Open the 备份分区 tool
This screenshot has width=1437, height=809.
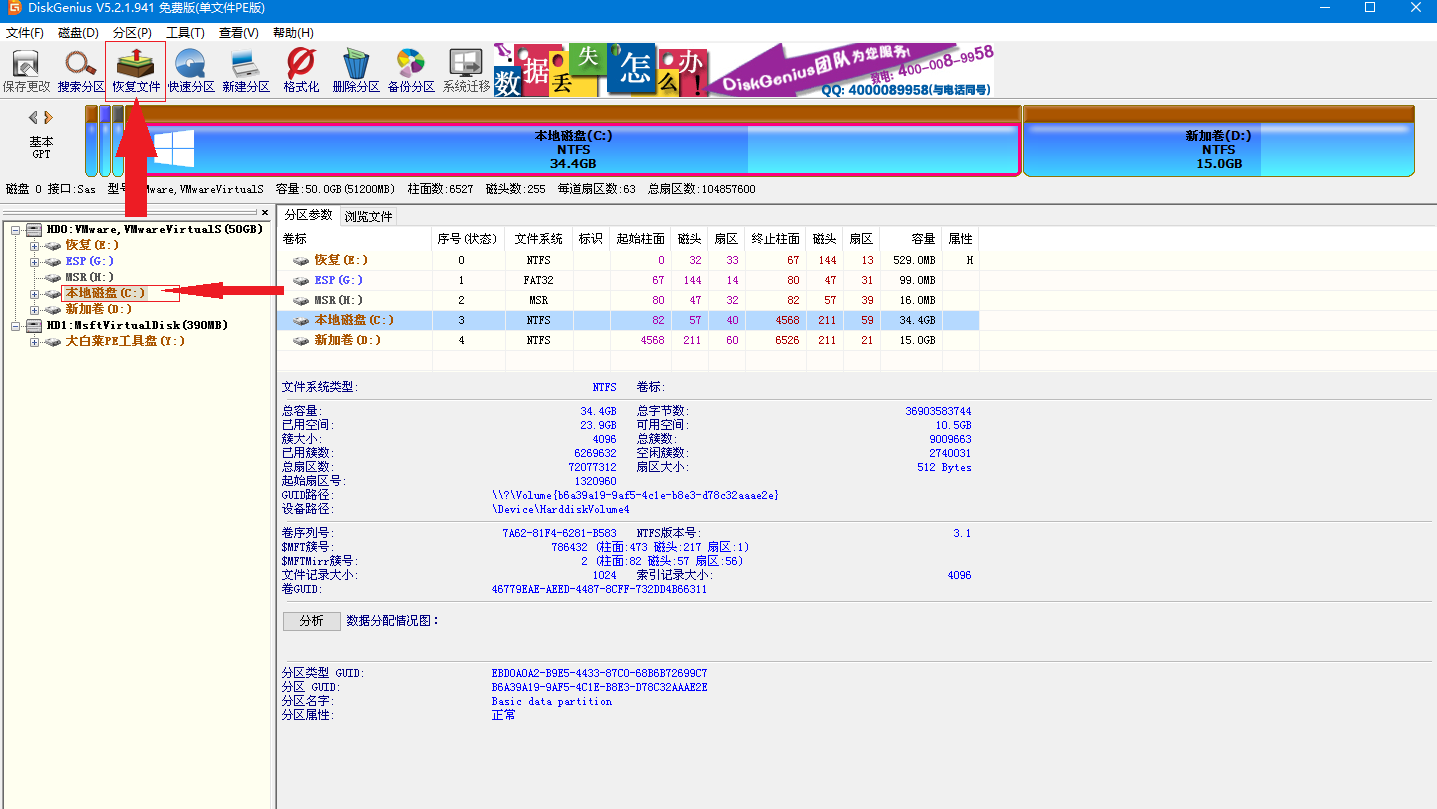pyautogui.click(x=411, y=71)
